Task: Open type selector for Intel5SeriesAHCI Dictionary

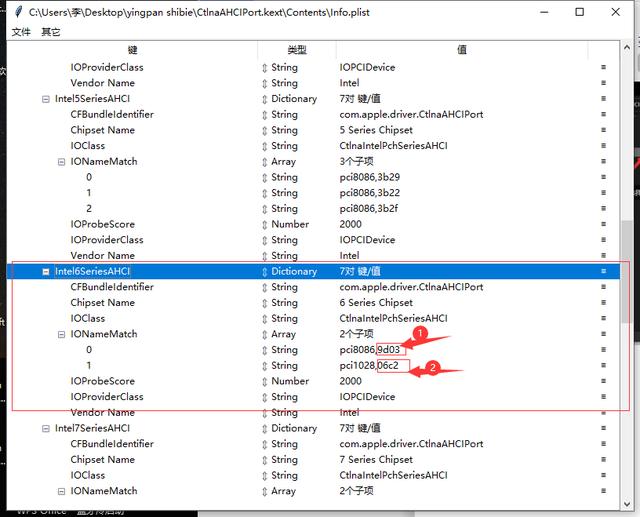Action: (264, 99)
